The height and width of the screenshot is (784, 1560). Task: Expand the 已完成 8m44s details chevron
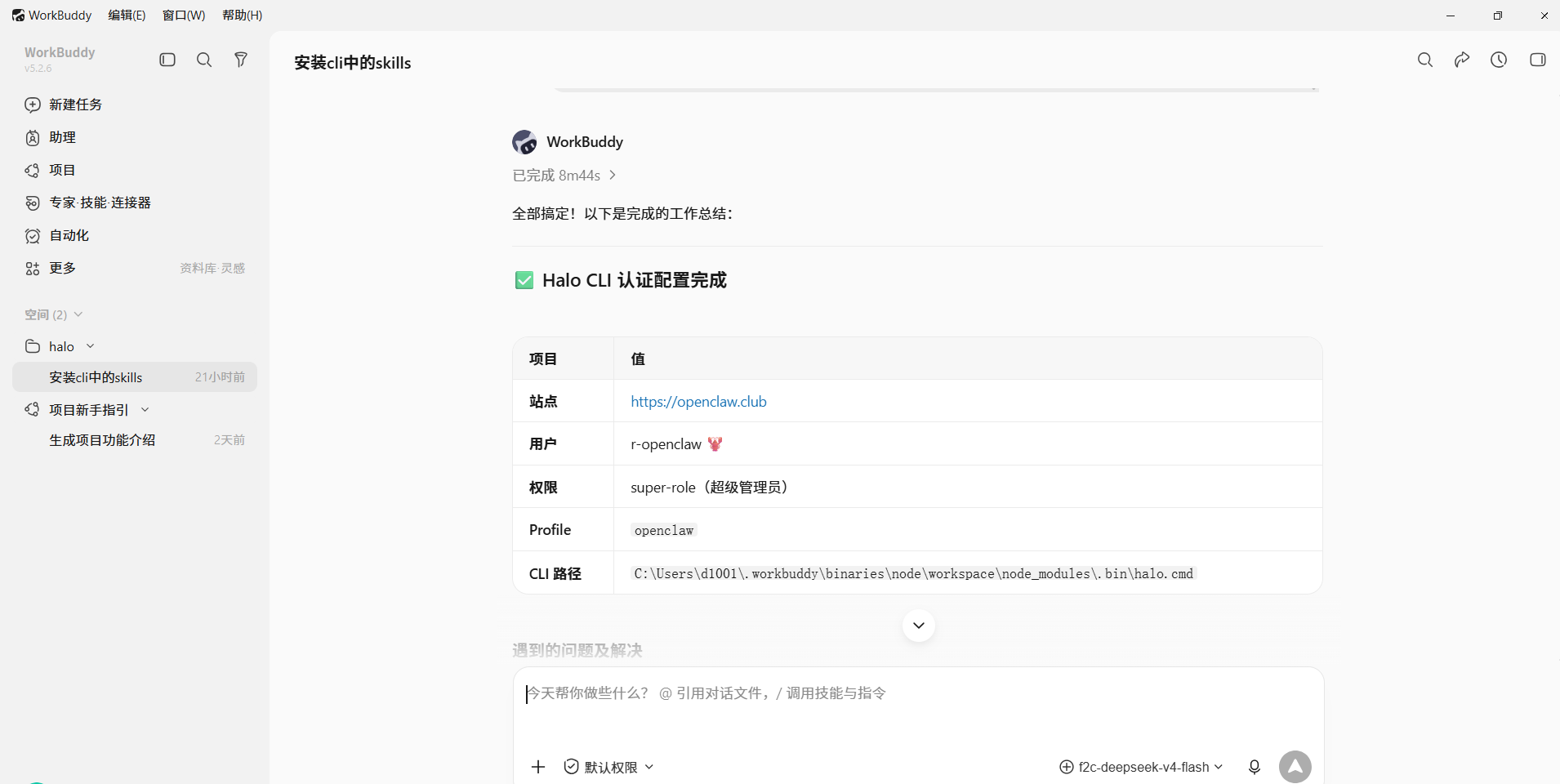click(x=613, y=176)
